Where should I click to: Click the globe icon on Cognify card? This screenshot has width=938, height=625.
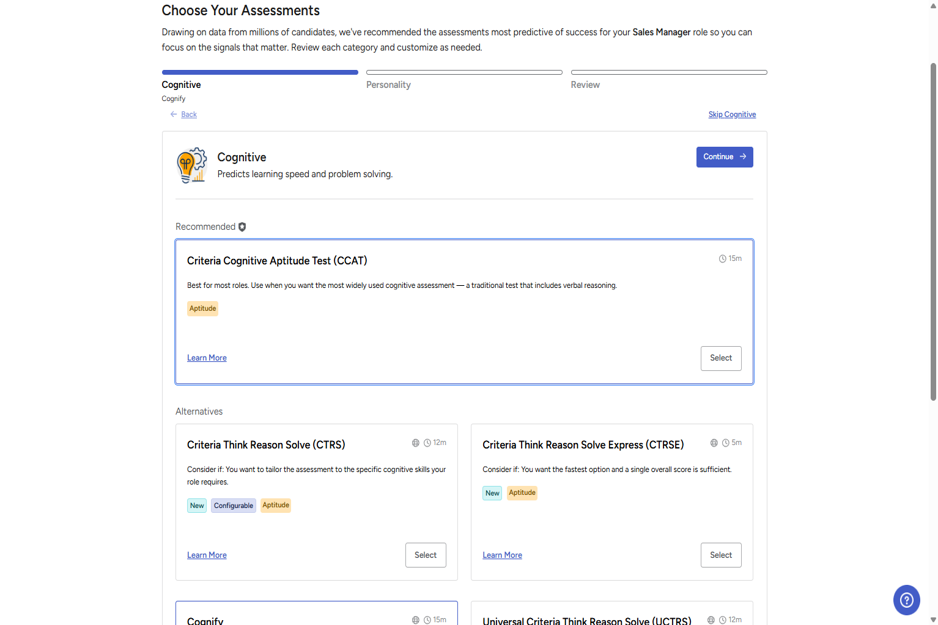[x=415, y=620]
